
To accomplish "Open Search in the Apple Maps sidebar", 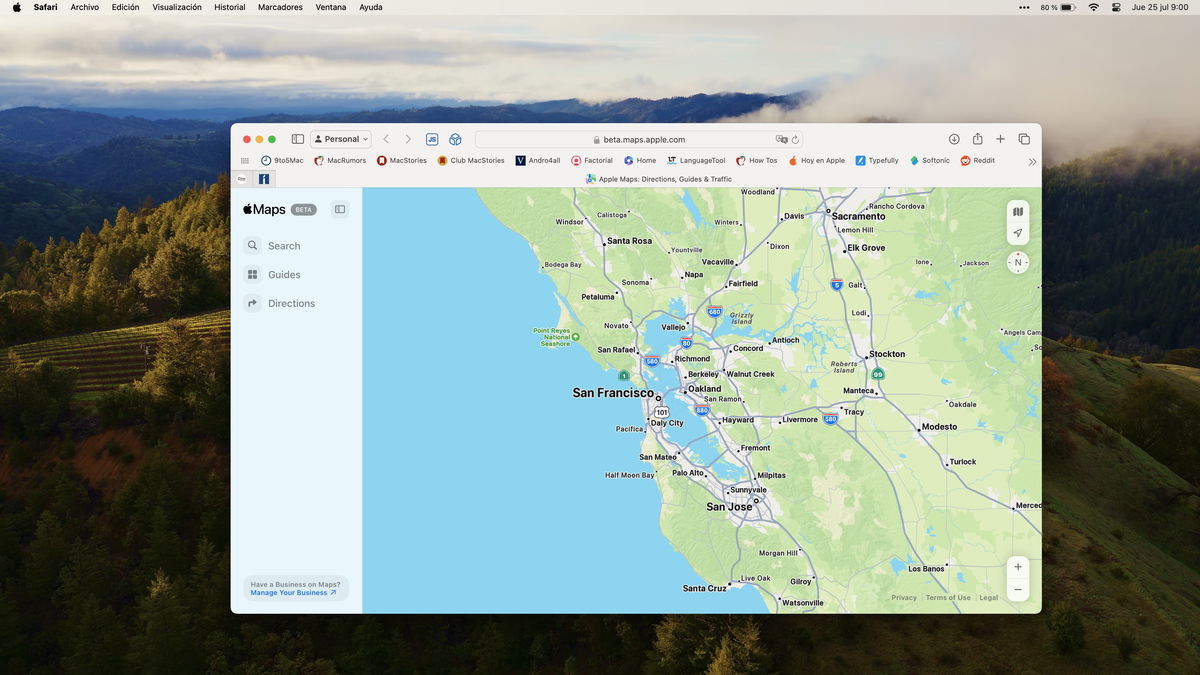I will (x=284, y=245).
